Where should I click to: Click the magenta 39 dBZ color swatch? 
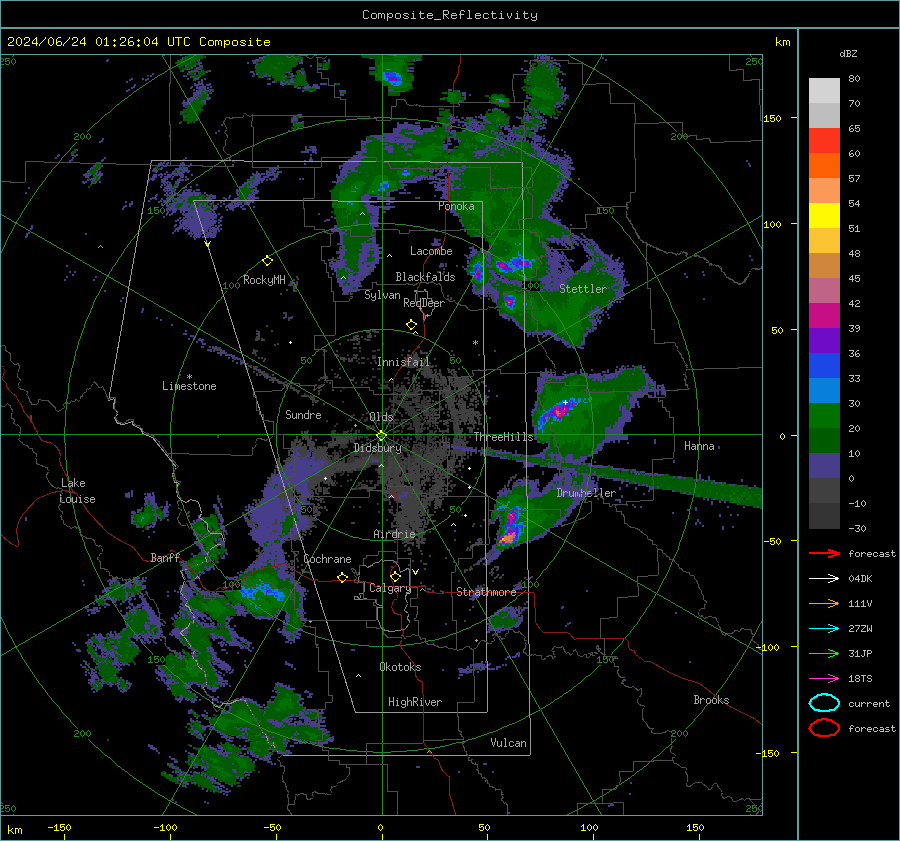pyautogui.click(x=824, y=315)
